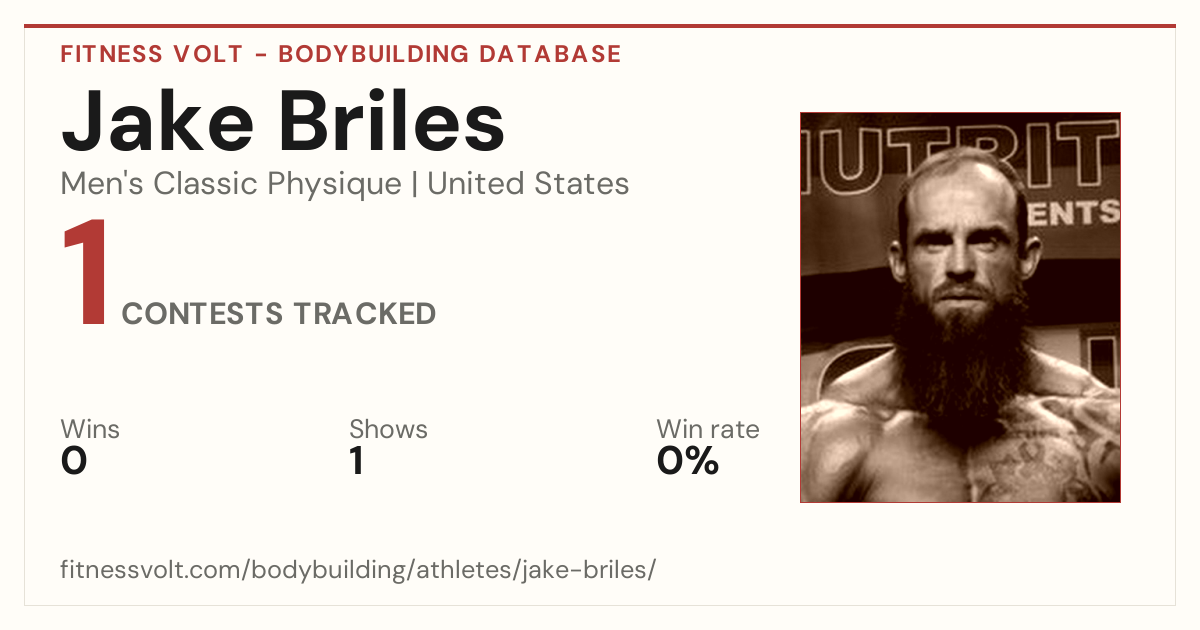
Task: Select the BODYBUILDING DATABASE header text
Action: coord(450,54)
